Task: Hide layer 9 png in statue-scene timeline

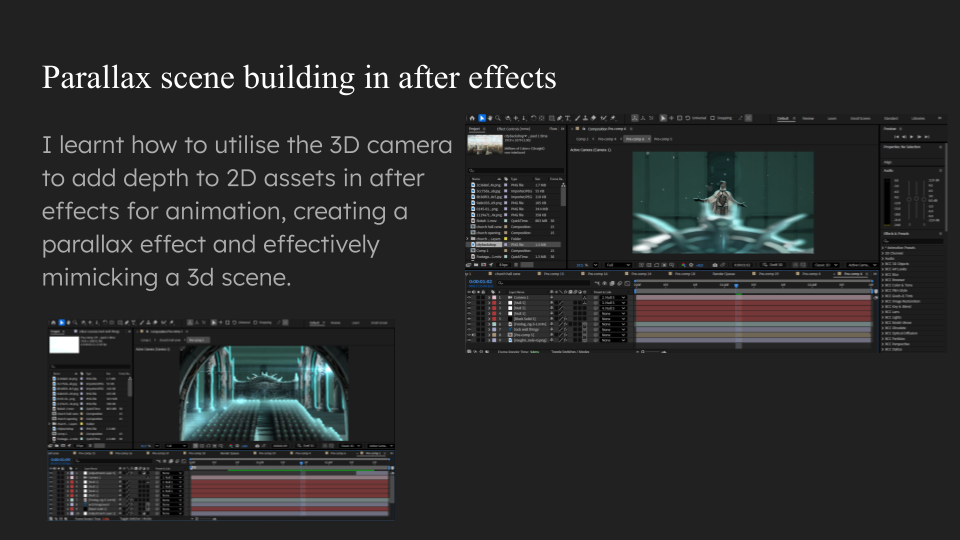Action: (x=469, y=340)
